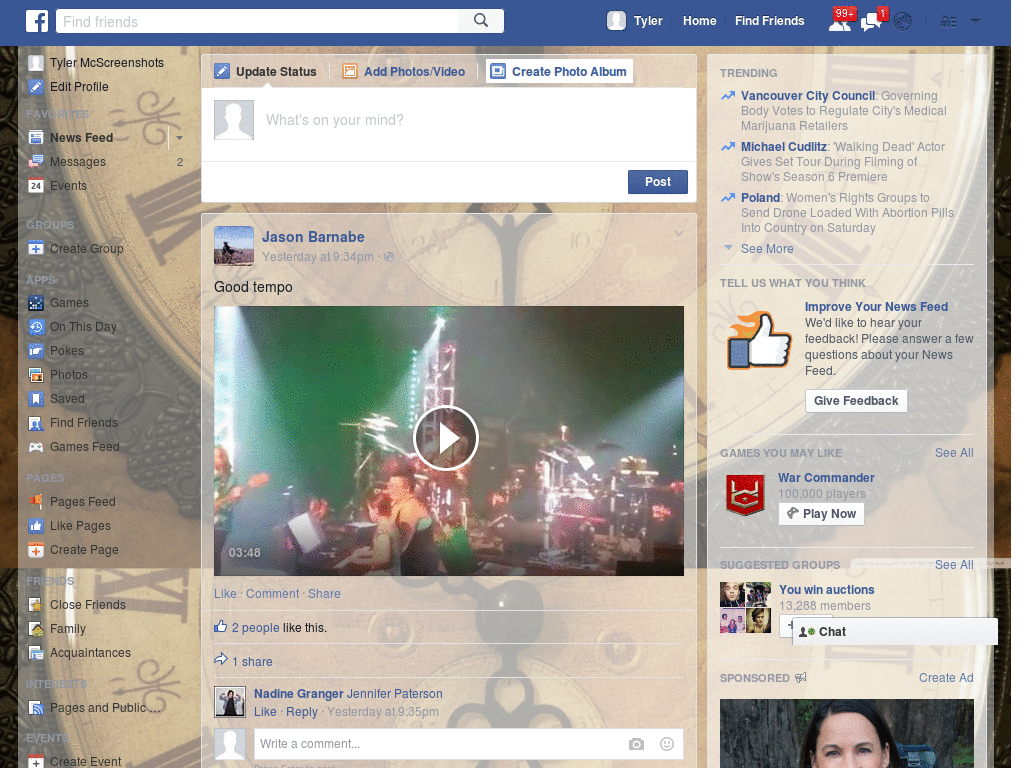Open Vancouver City Council trending topic
This screenshot has width=1024, height=768.
point(808,96)
